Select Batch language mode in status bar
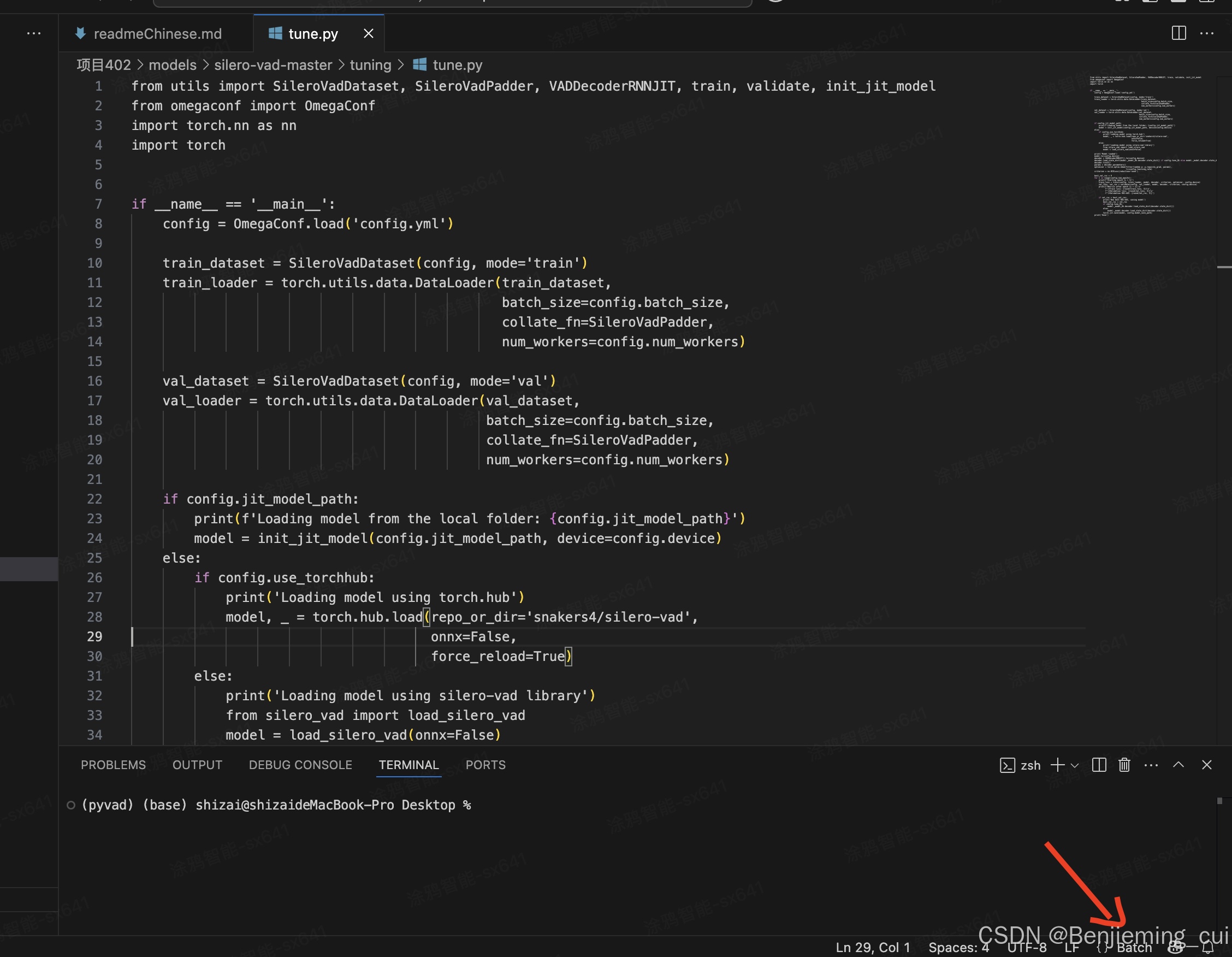Viewport: 1232px width, 957px height. [x=1134, y=948]
